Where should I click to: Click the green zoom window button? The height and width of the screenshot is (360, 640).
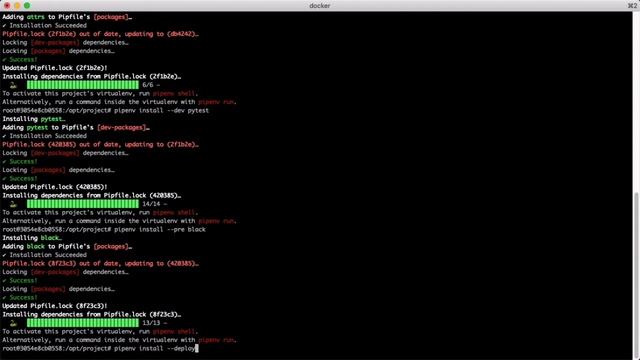pos(27,5)
